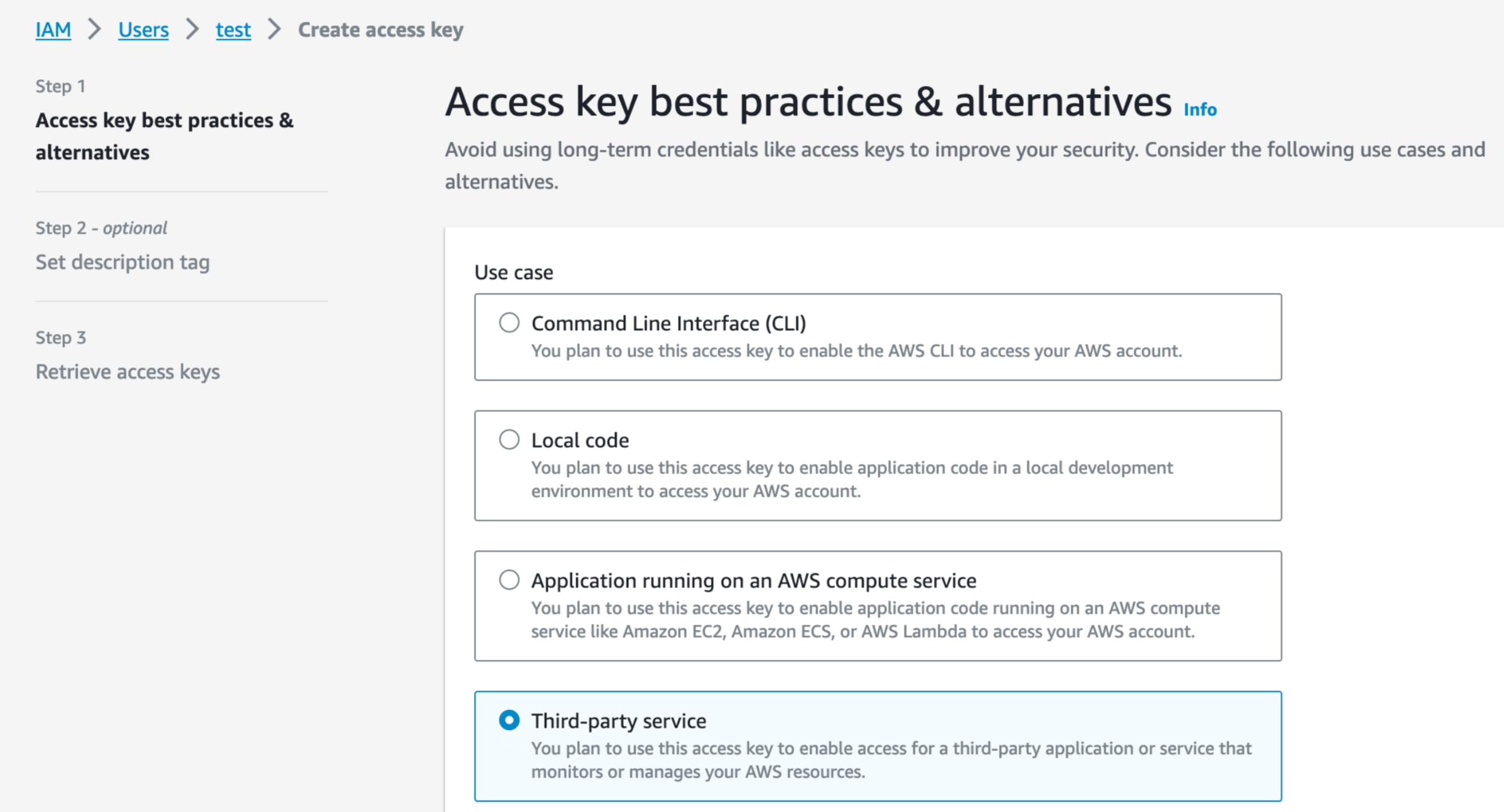Click the Amazon EC2, ECS, Lambda description text
1504x812 pixels.
point(875,619)
